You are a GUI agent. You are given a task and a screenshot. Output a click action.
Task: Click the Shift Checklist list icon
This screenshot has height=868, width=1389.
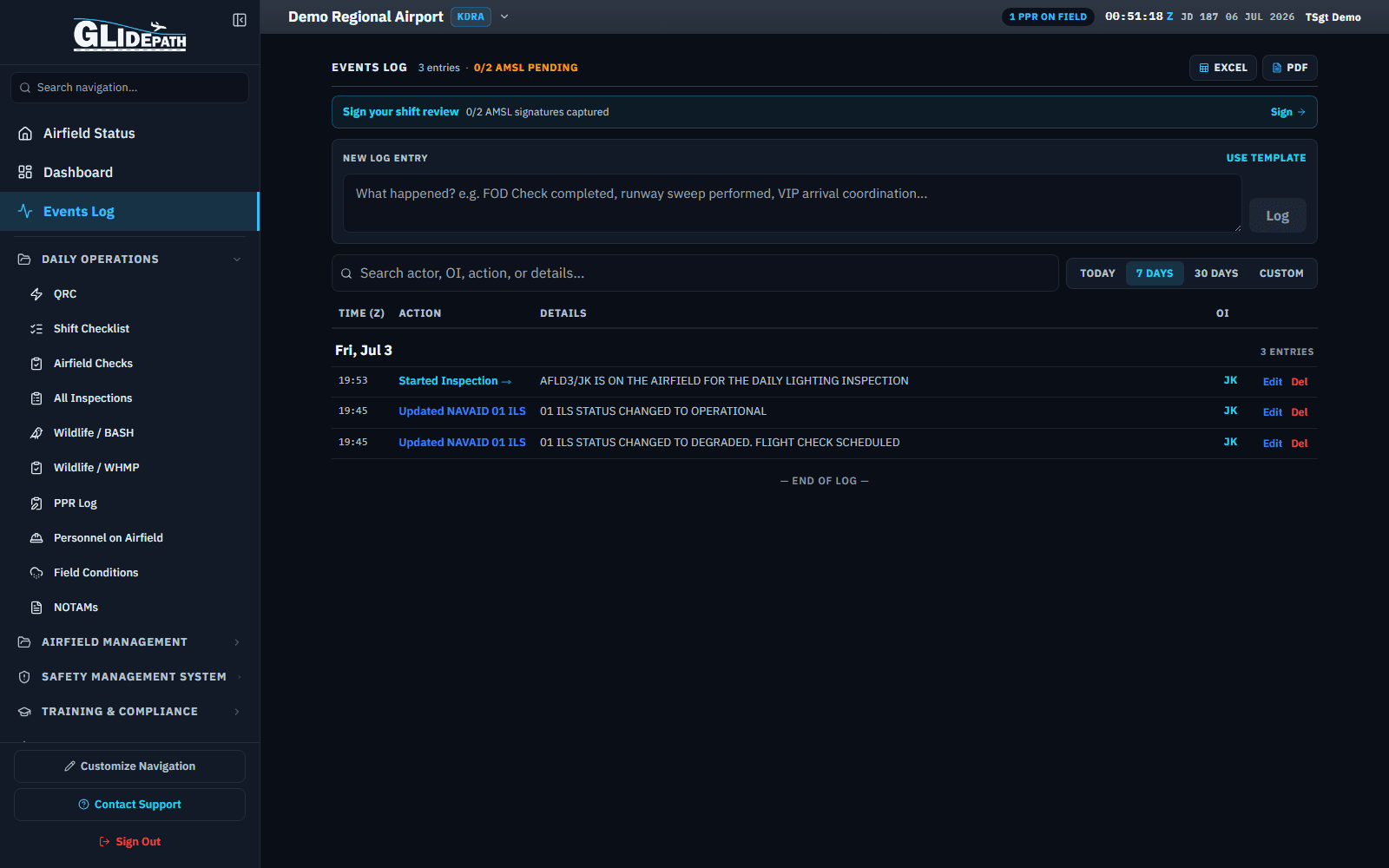pos(36,329)
